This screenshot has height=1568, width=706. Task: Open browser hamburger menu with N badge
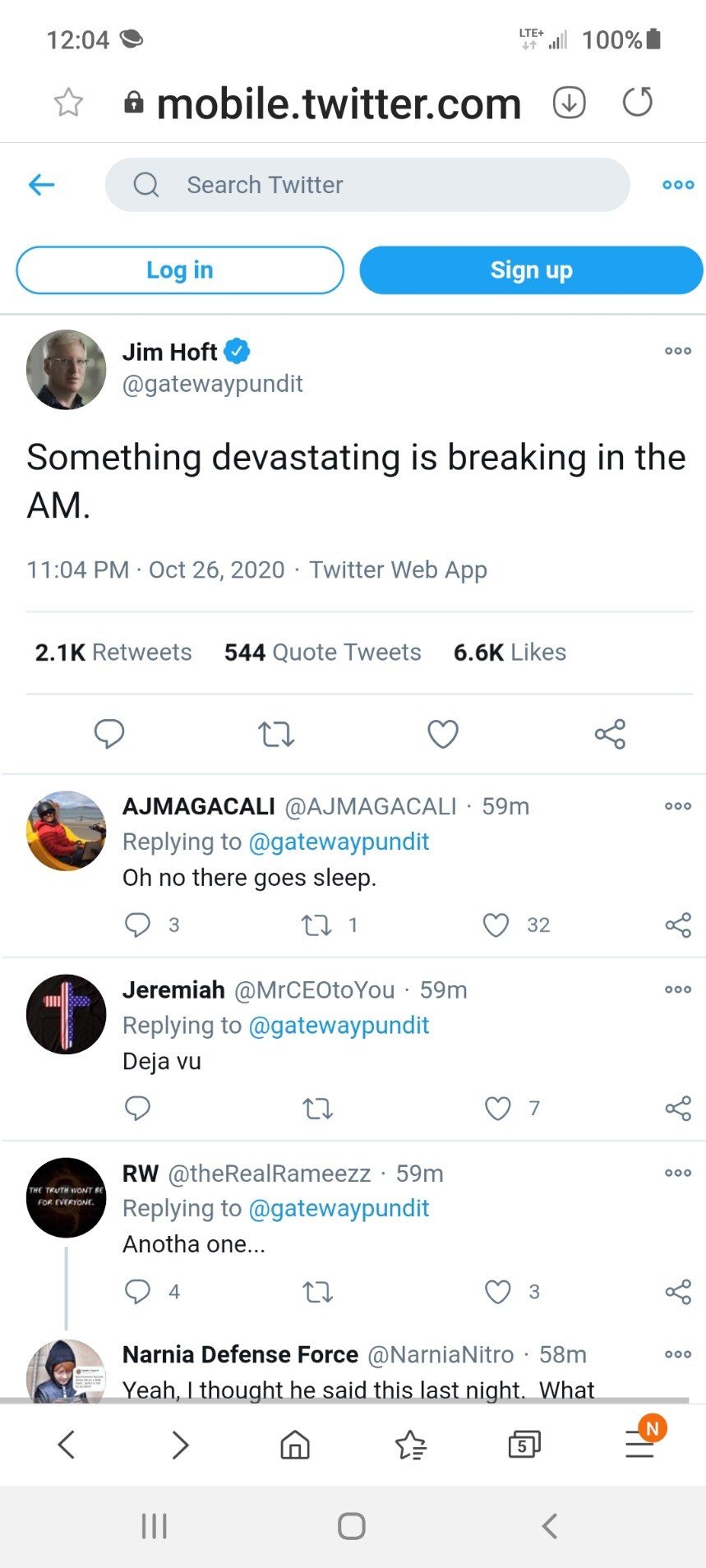coord(639,1442)
